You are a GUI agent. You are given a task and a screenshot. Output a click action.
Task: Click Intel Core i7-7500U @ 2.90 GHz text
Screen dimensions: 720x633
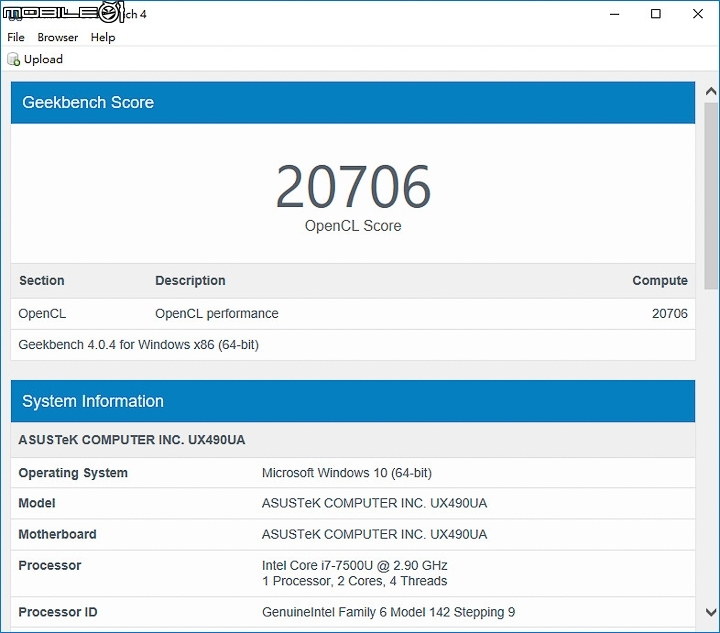point(354,566)
